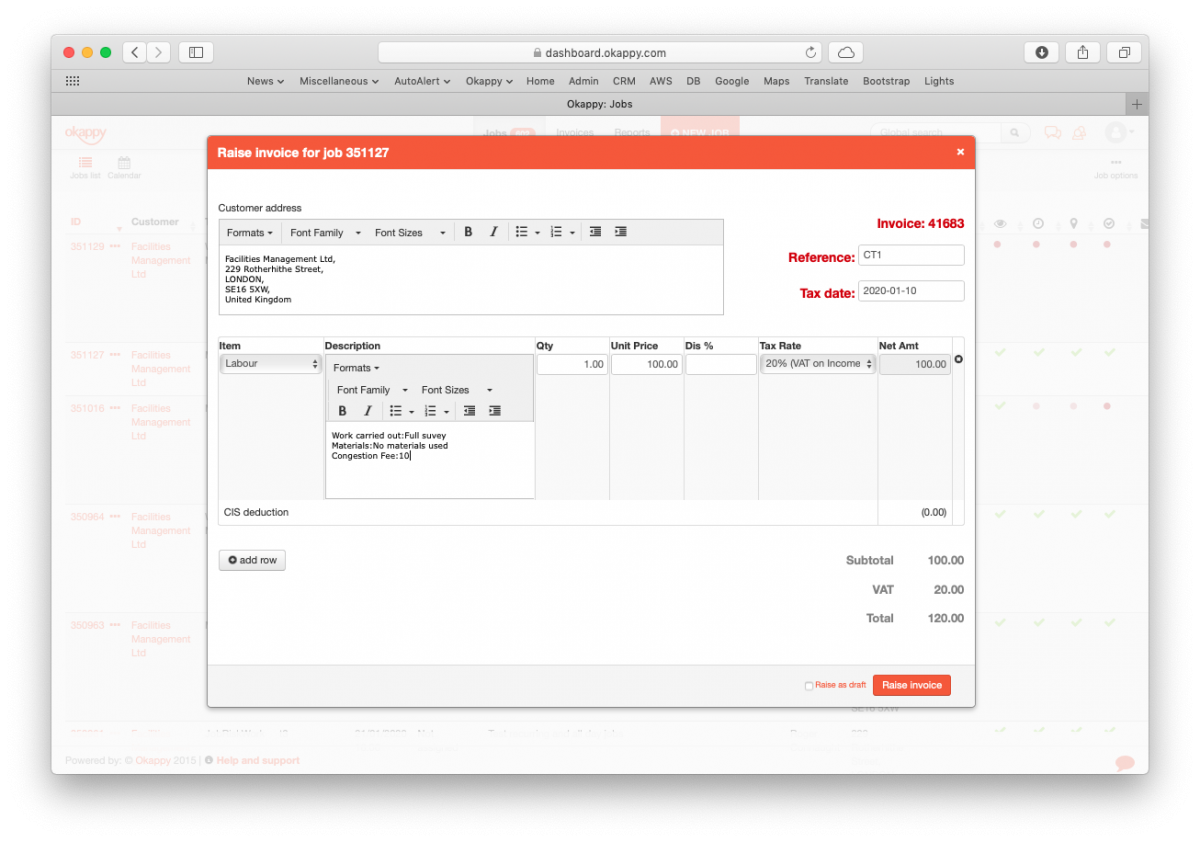Open the Translate bookmark
1200x842 pixels.
[826, 81]
